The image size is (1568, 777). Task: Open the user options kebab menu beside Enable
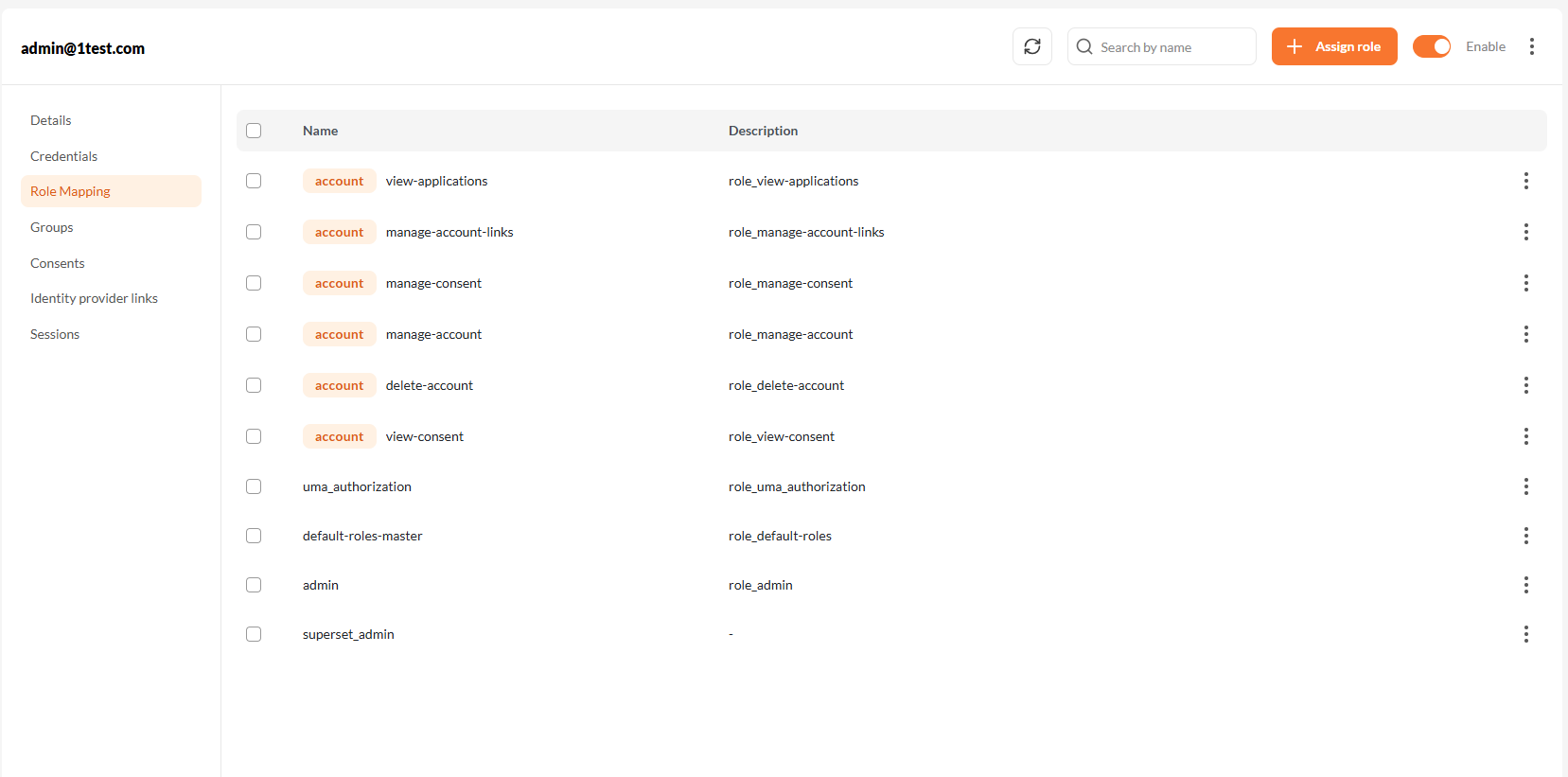click(1531, 46)
